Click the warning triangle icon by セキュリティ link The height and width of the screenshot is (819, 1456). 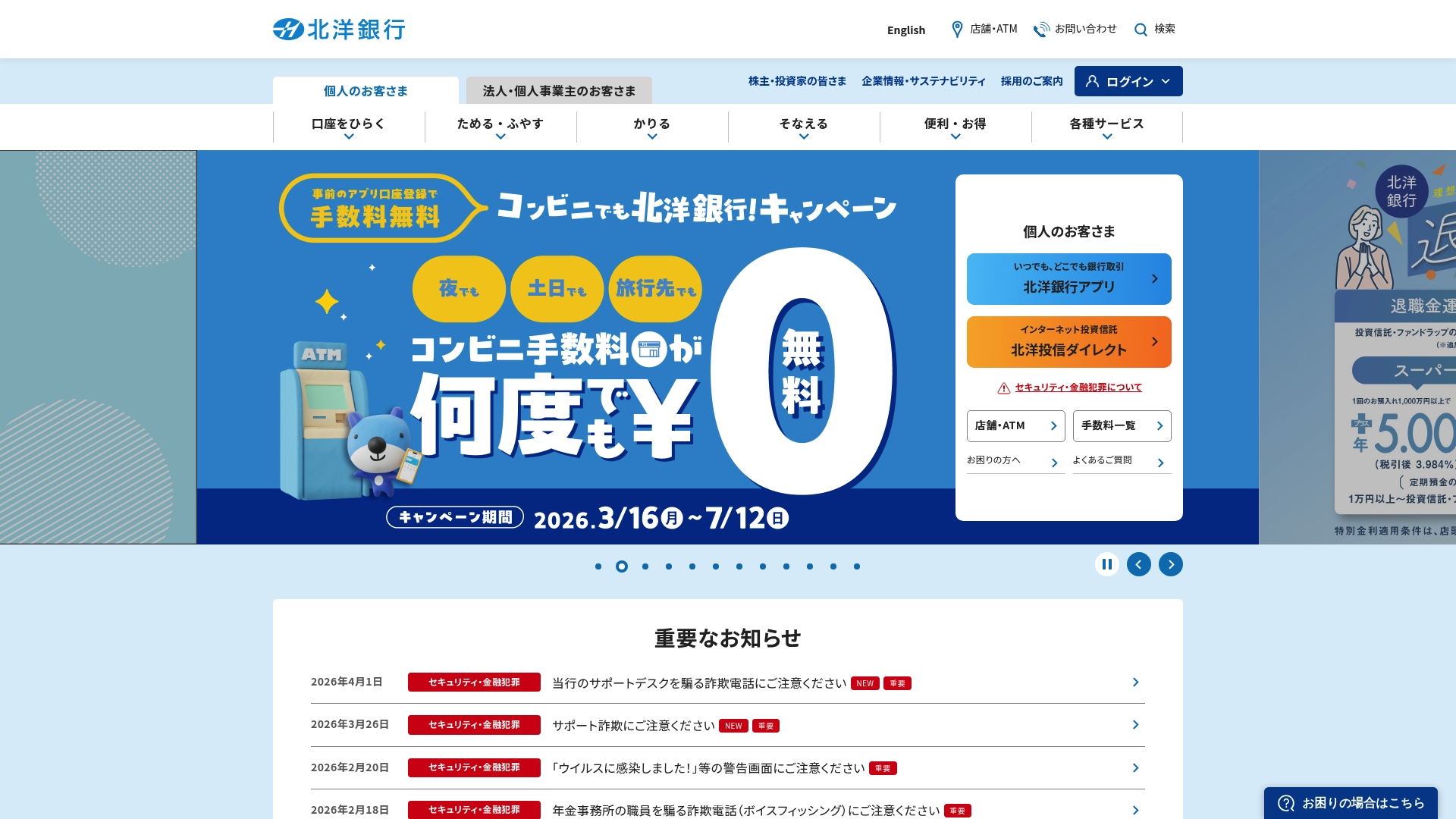tap(1004, 388)
